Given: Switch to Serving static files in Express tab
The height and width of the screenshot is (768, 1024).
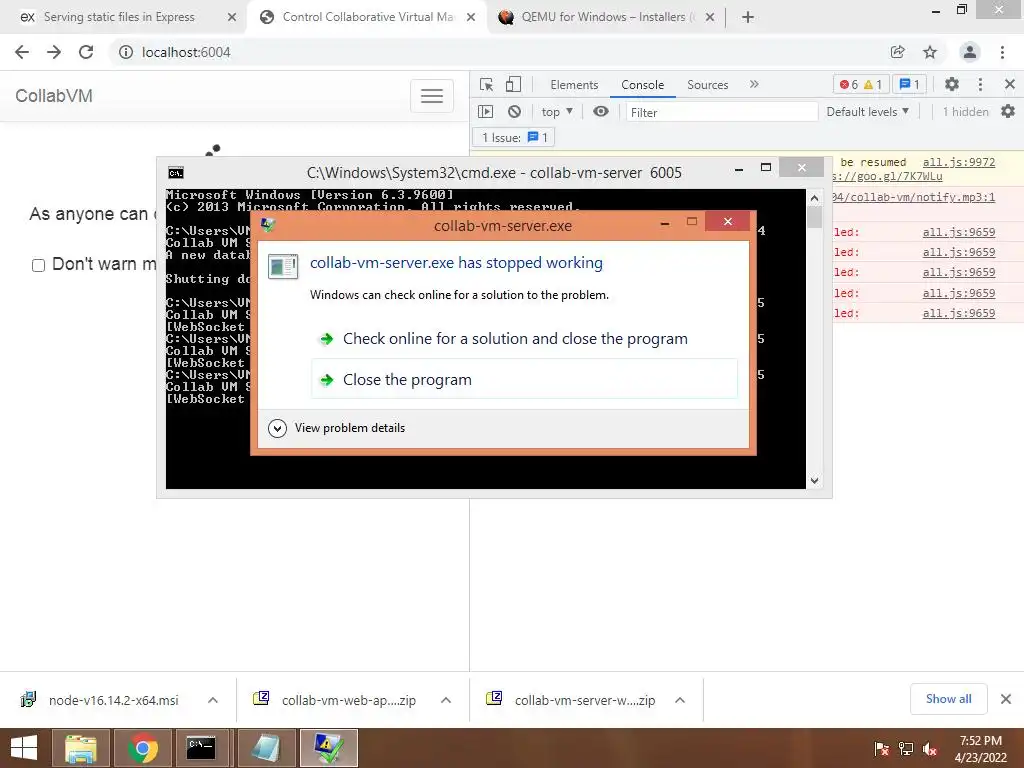Looking at the screenshot, I should pyautogui.click(x=119, y=17).
